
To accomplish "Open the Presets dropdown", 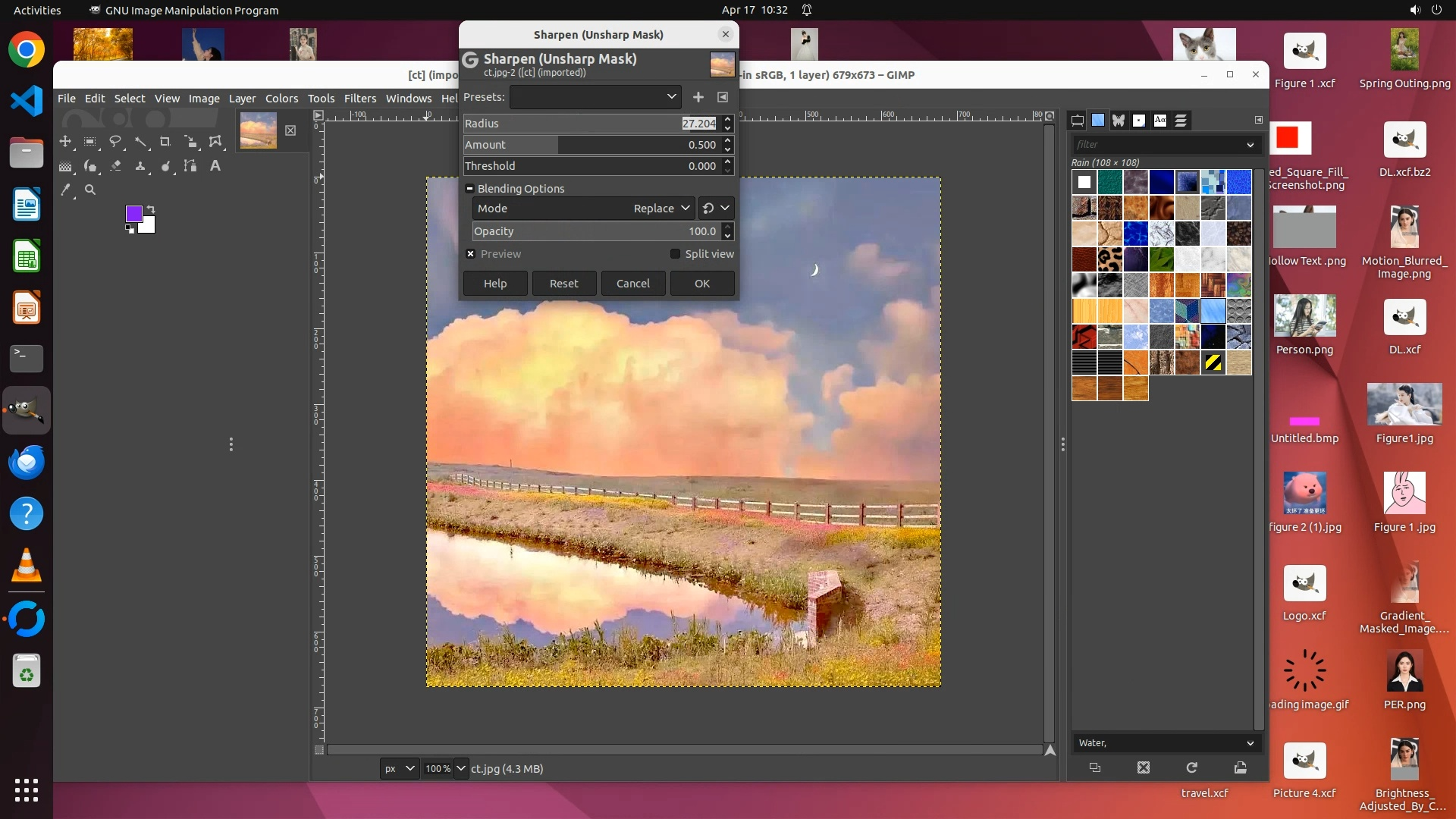I will [595, 97].
